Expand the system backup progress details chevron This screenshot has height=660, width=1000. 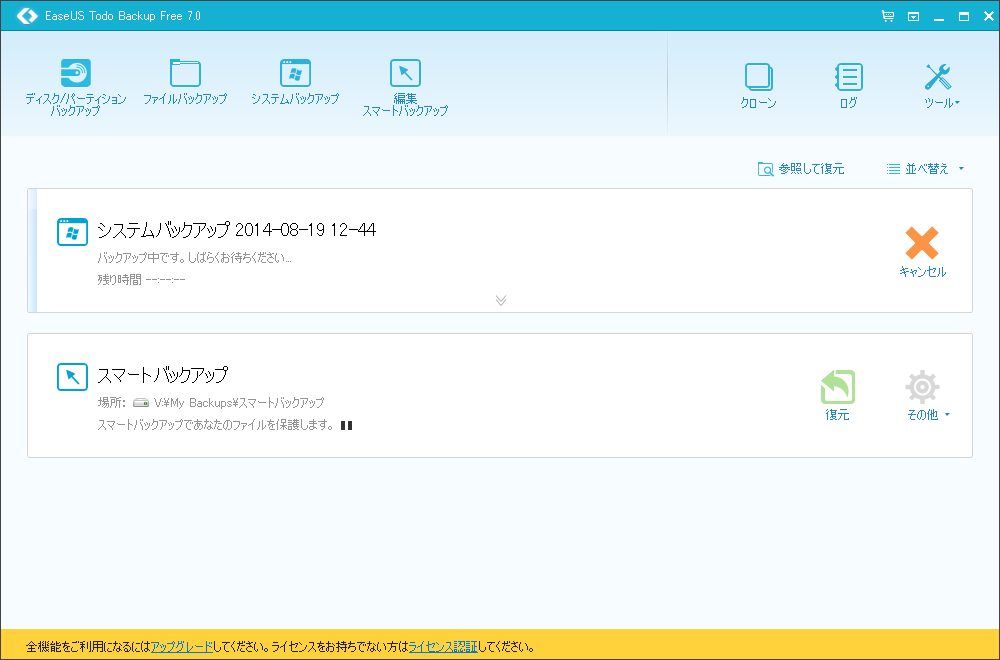501,300
